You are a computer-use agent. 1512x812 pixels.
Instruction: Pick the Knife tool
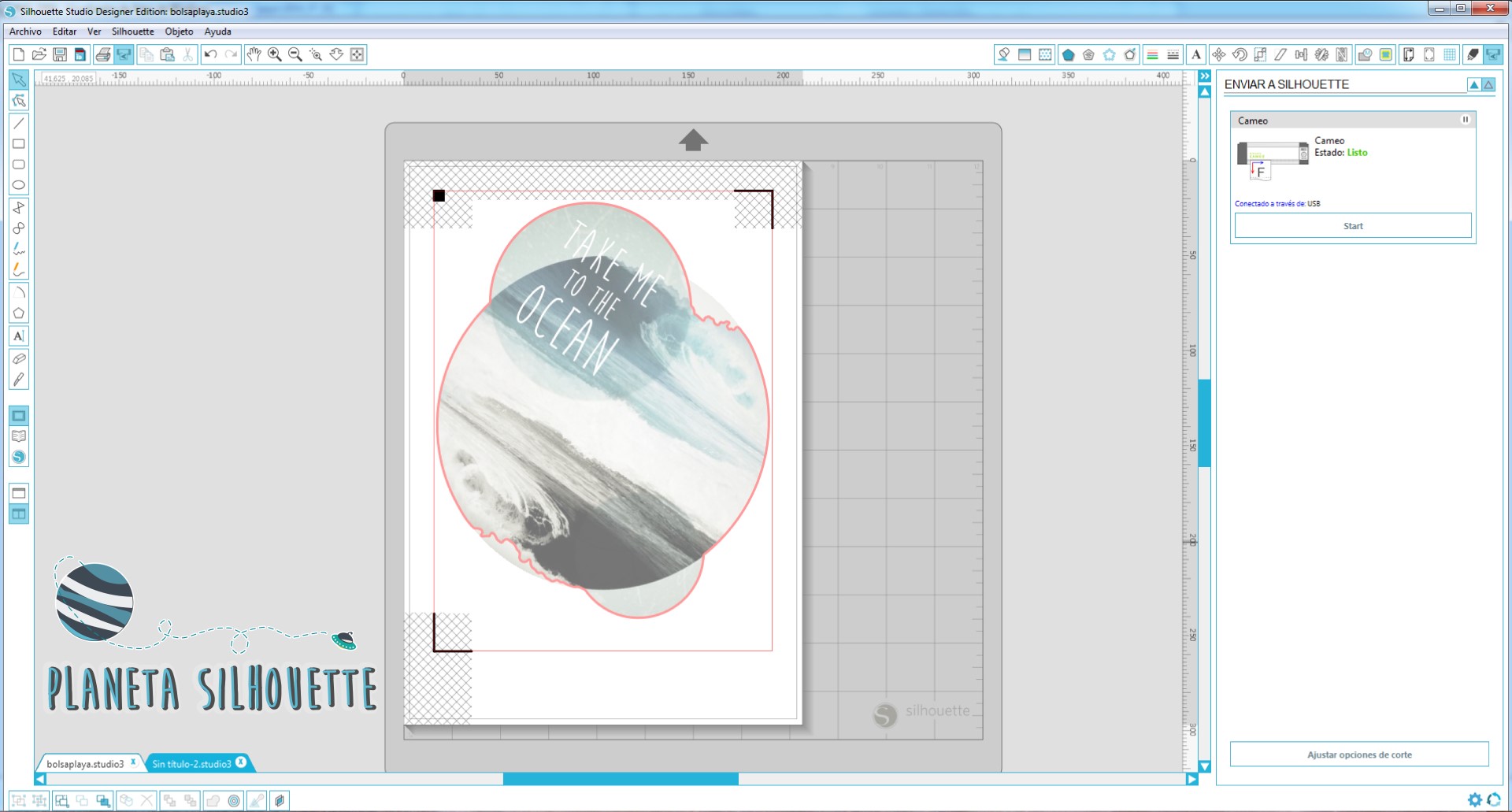click(19, 380)
